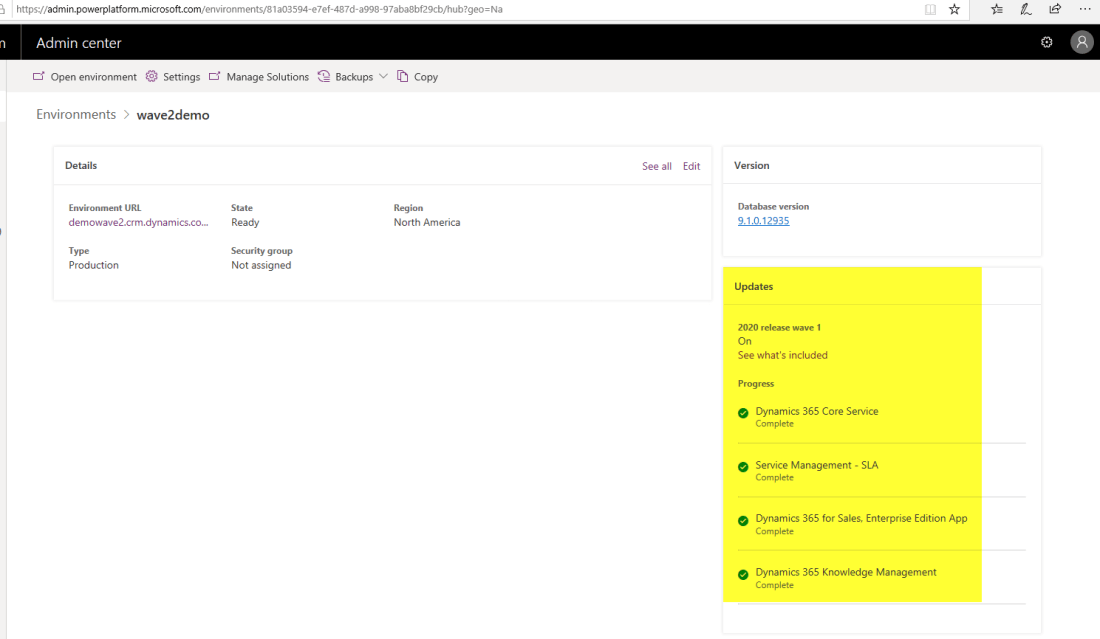
Task: Click the browser share icon
Action: 1055,9
